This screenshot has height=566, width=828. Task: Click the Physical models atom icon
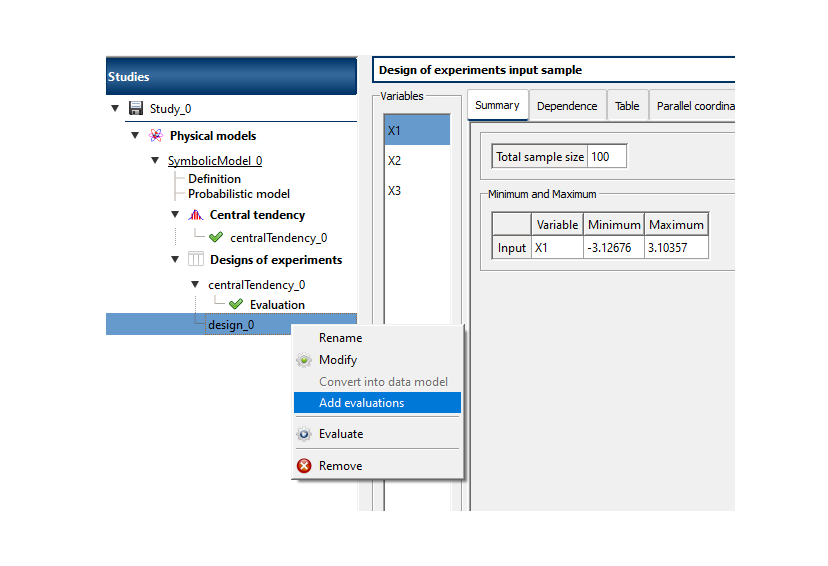[x=155, y=135]
